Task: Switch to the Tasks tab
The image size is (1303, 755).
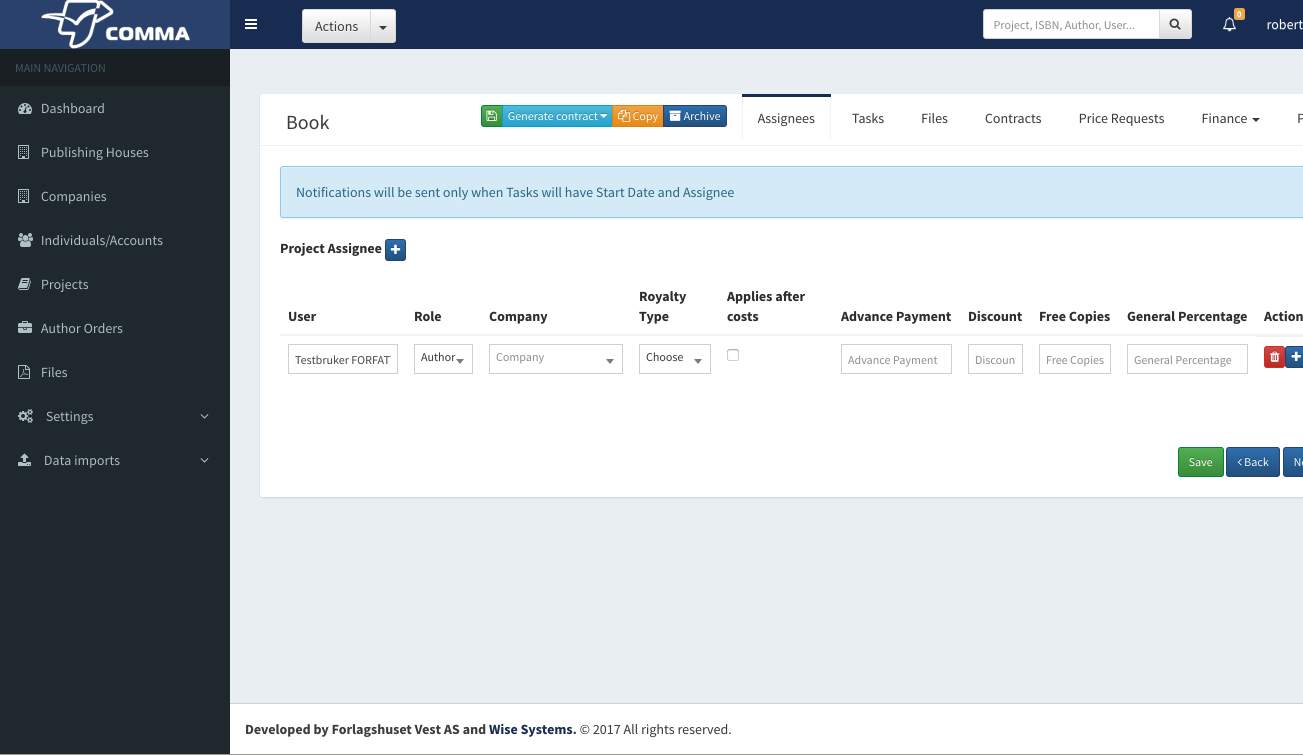Action: [x=867, y=118]
